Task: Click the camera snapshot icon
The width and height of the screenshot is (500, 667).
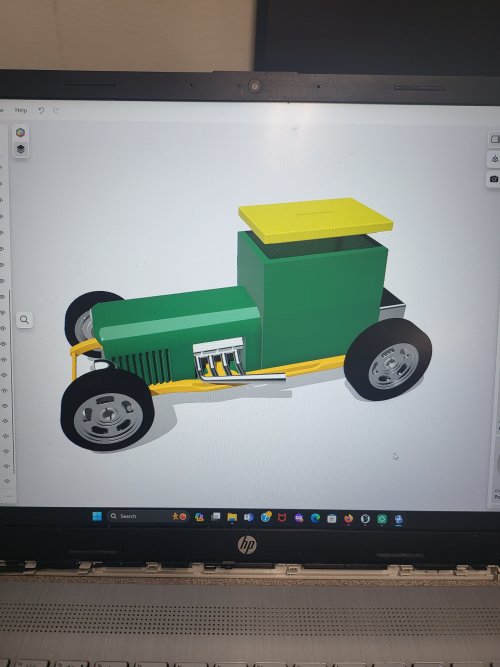Action: tap(494, 179)
